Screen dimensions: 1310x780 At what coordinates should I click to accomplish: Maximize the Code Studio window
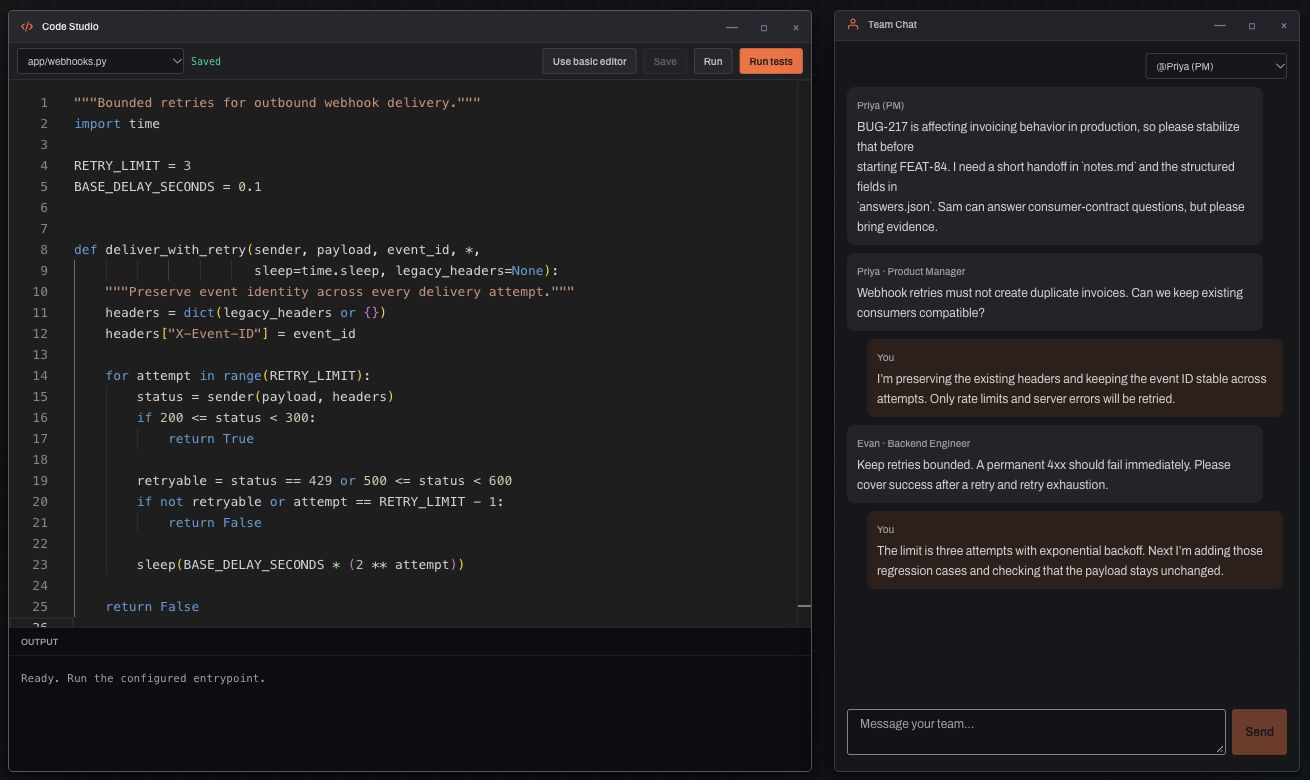[x=764, y=27]
